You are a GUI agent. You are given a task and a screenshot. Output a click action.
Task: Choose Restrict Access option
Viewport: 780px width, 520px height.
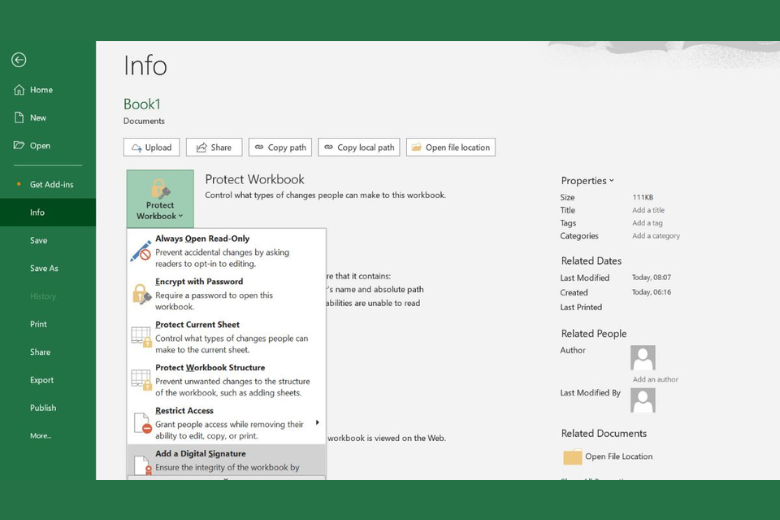coord(226,423)
